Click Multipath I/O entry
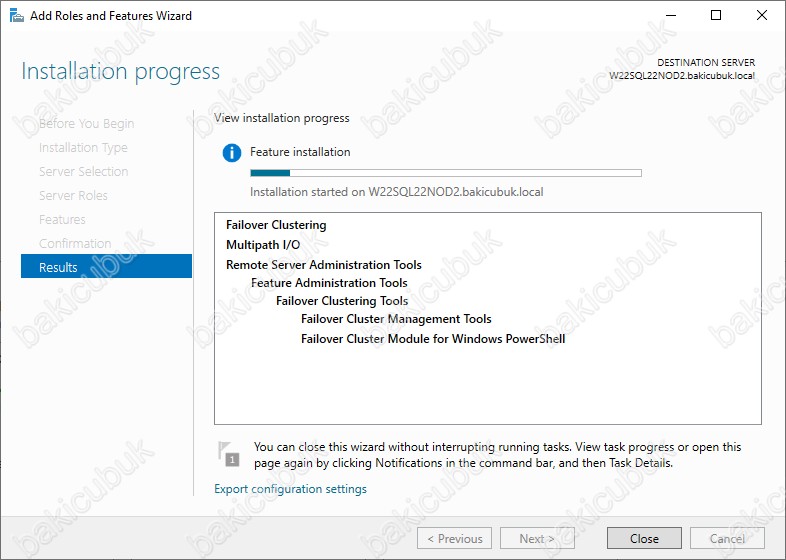 (263, 245)
